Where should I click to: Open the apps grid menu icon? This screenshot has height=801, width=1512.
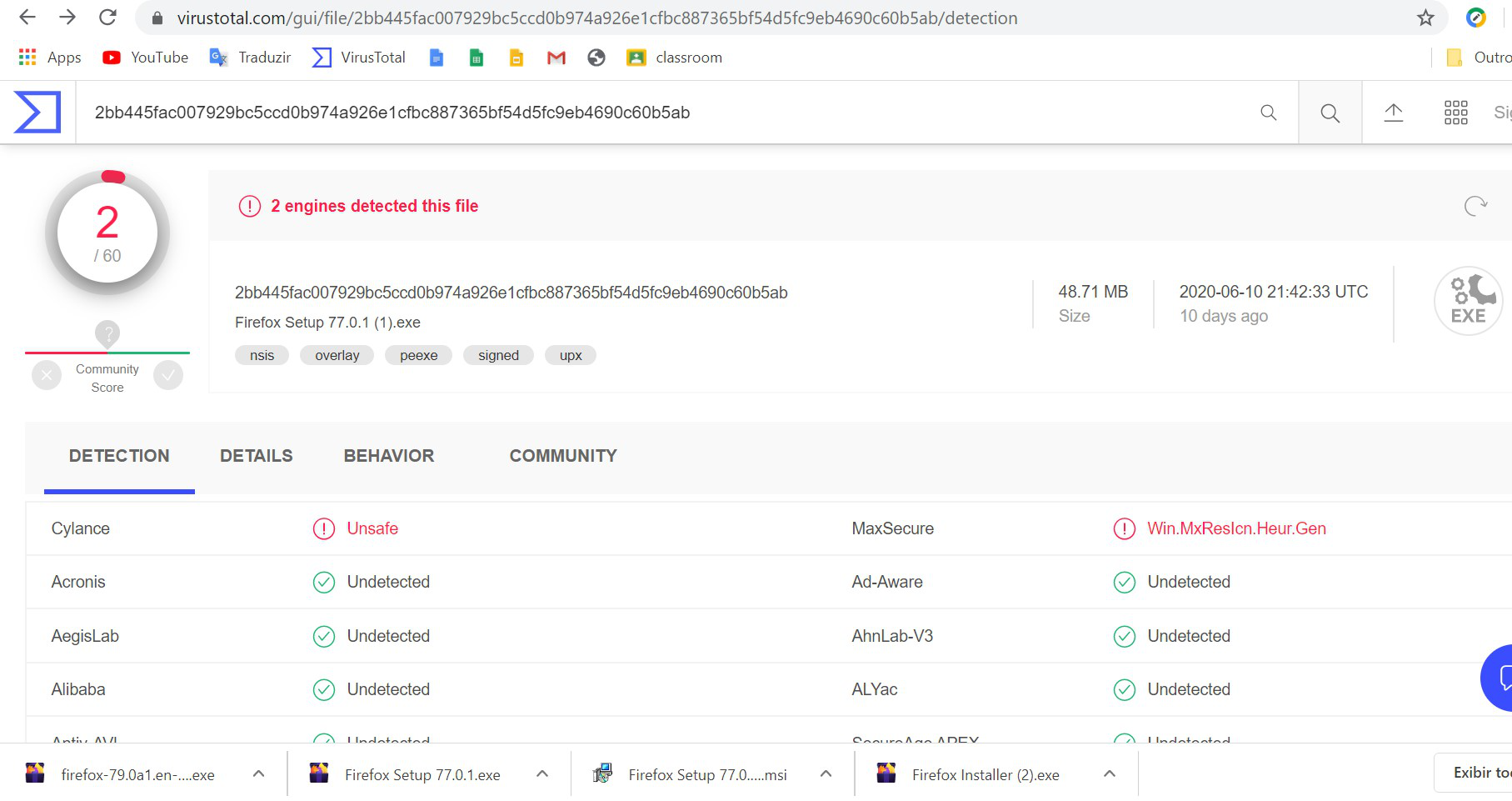click(x=1455, y=113)
